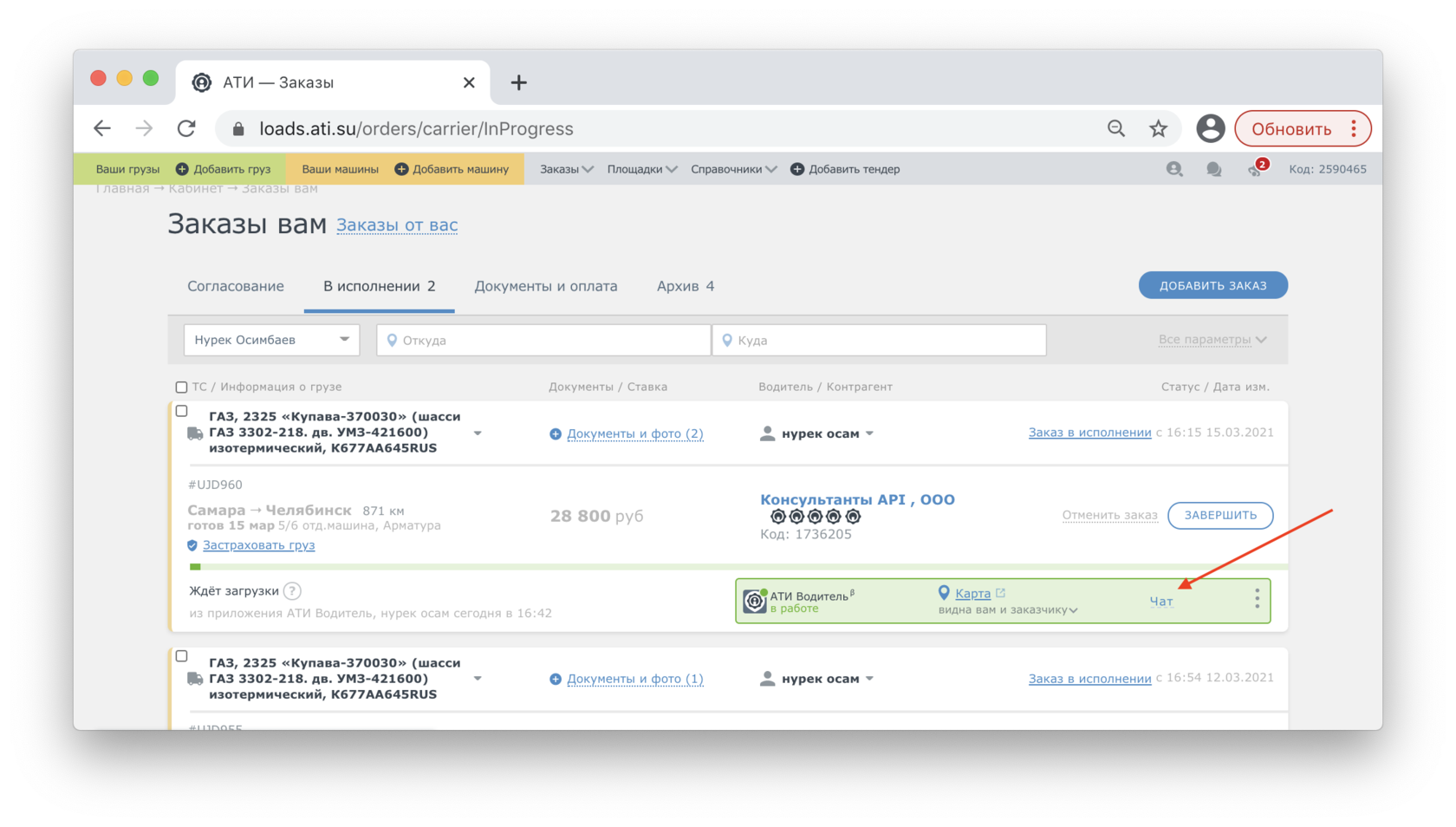Click the Куда input field
Screen dimensions: 1456x827
click(879, 340)
